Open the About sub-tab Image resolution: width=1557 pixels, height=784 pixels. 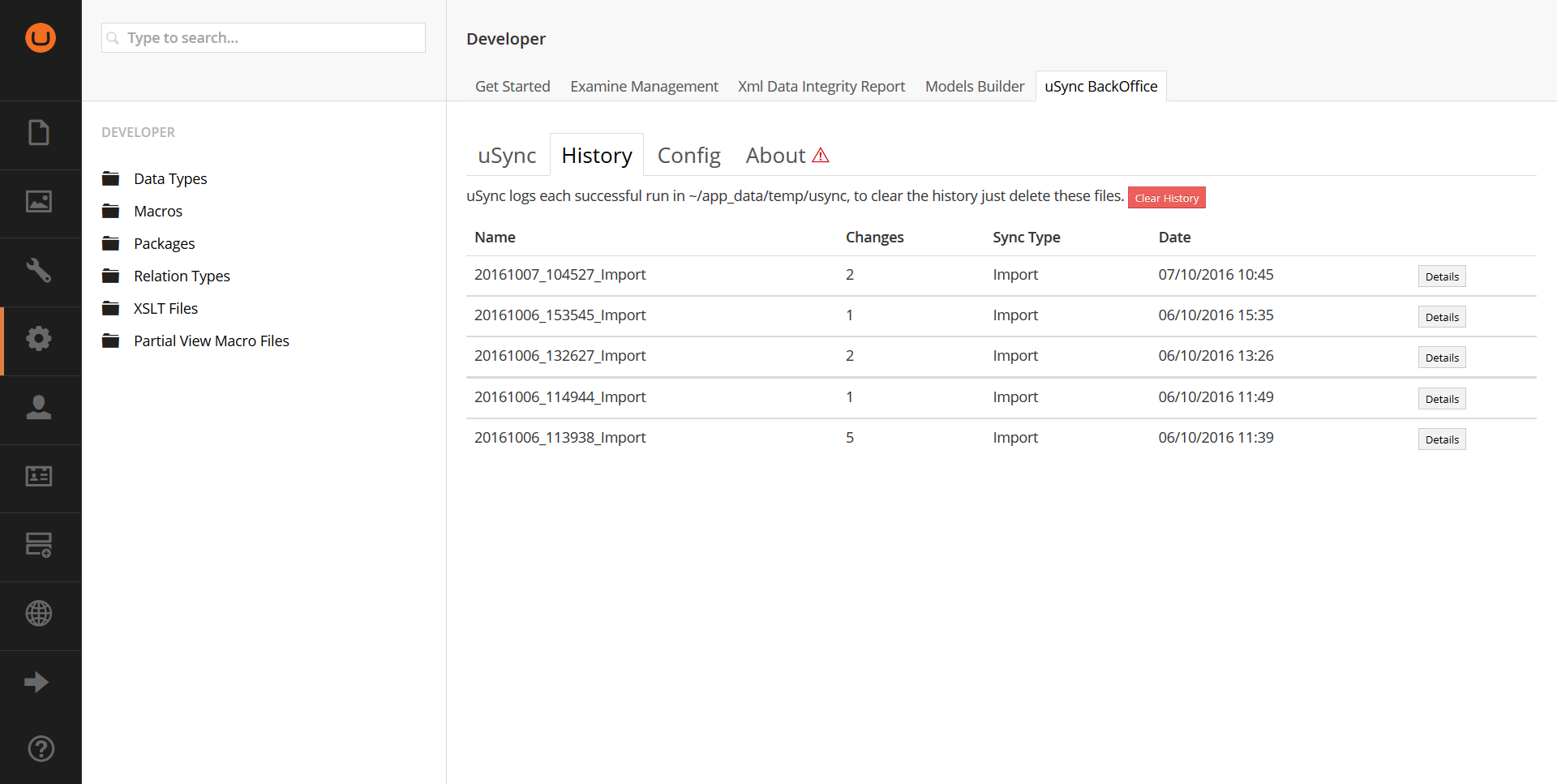pyautogui.click(x=787, y=155)
